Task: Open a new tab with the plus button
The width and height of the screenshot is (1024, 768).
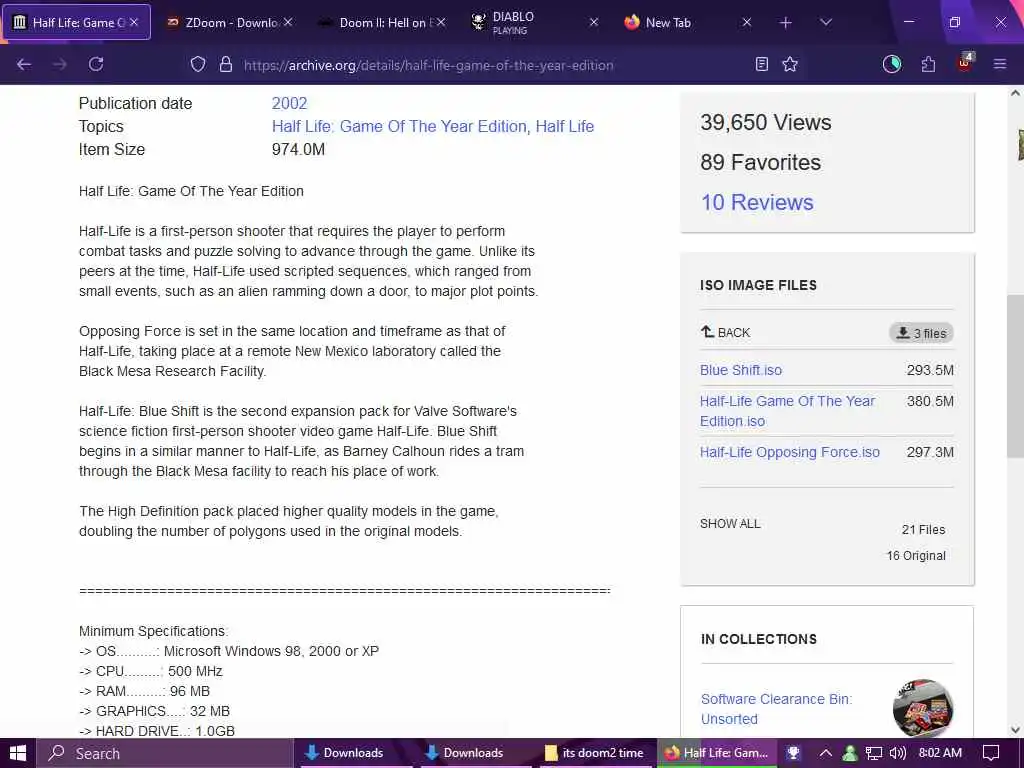Action: [786, 23]
